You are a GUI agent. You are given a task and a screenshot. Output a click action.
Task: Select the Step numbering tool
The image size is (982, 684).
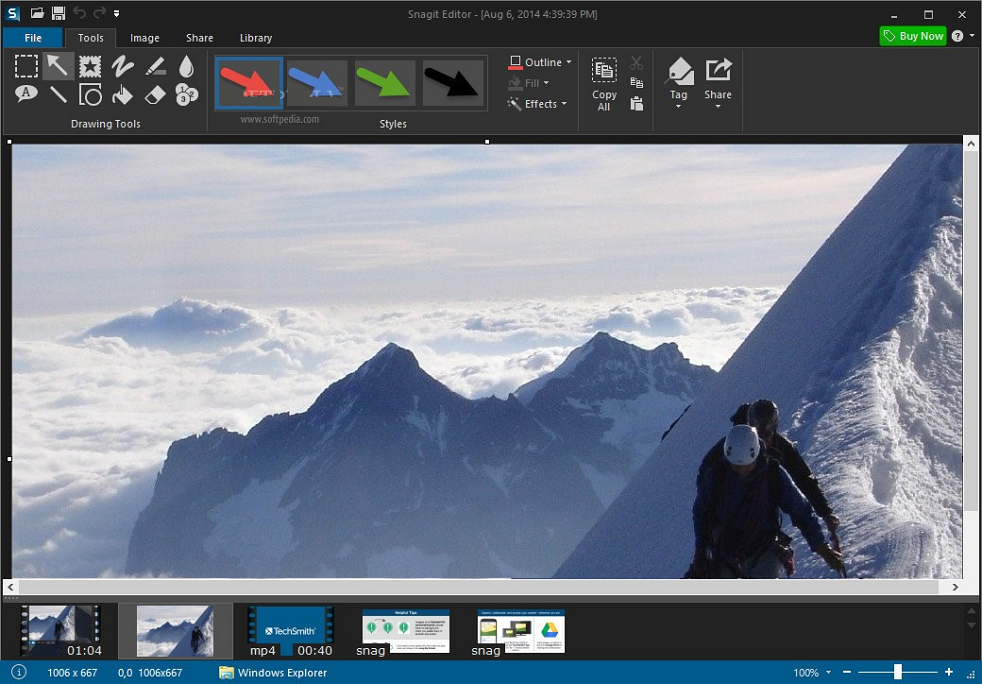tap(187, 95)
